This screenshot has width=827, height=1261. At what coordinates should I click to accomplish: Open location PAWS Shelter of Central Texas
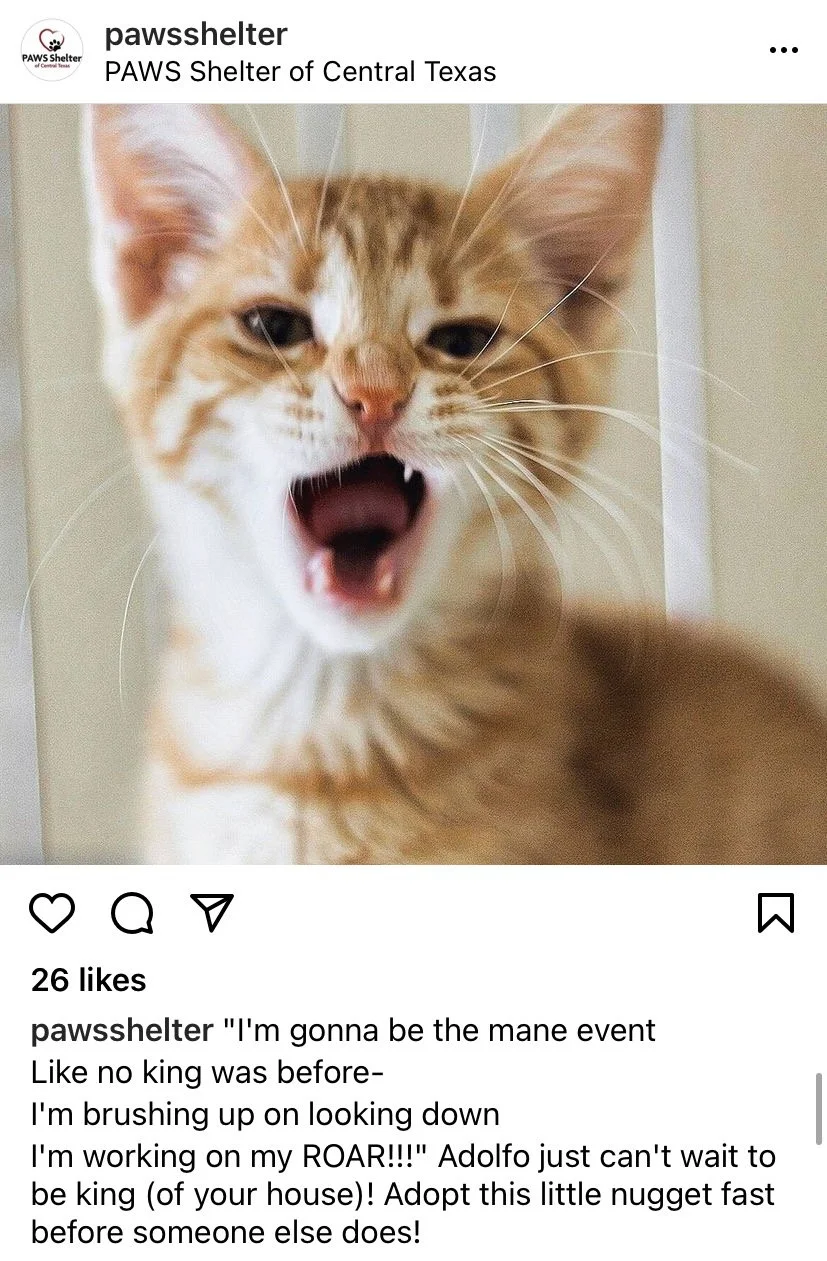click(300, 72)
